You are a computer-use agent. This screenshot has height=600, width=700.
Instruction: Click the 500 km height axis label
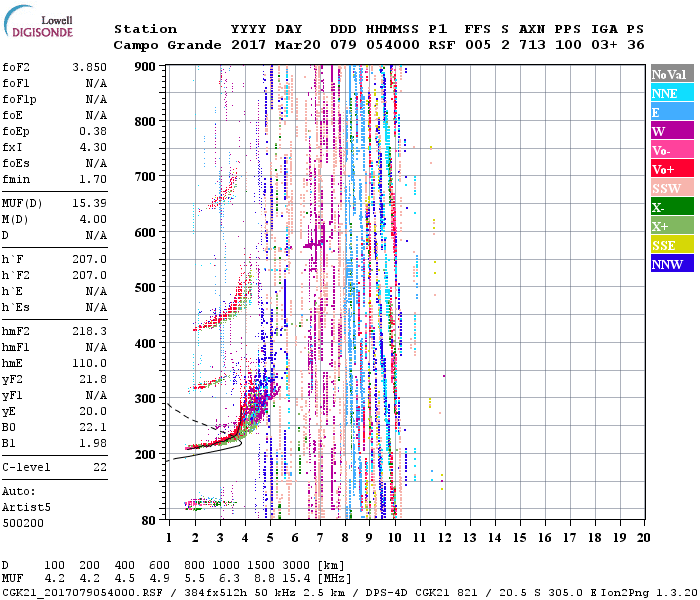click(x=145, y=288)
